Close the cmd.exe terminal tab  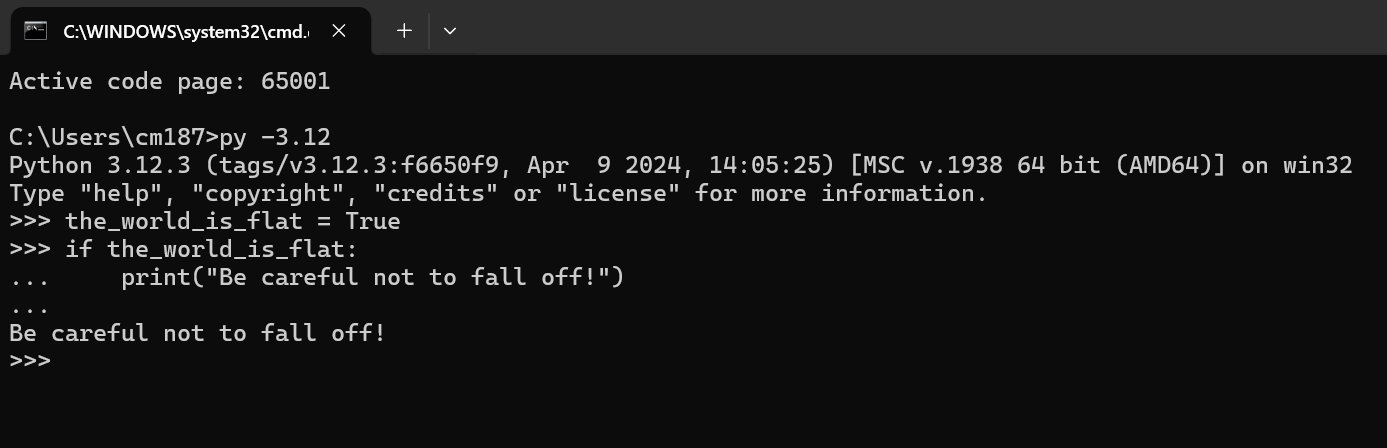coord(339,30)
